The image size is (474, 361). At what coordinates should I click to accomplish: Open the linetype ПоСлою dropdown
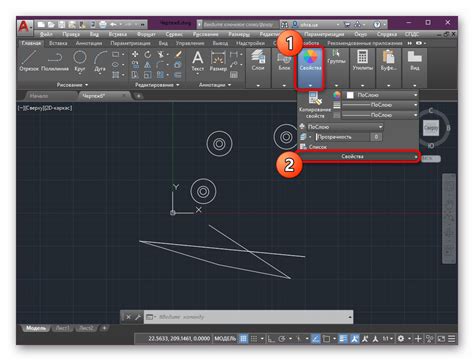click(380, 115)
